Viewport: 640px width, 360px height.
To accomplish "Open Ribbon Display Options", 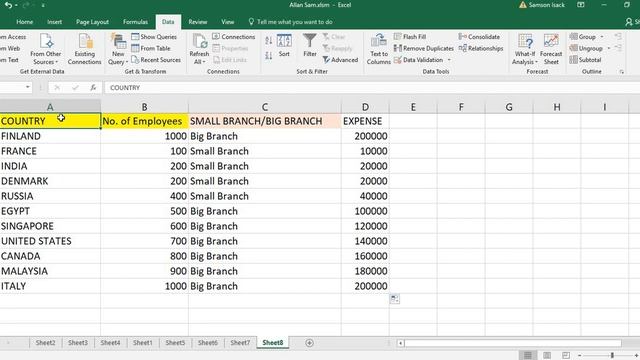I will [581, 5].
